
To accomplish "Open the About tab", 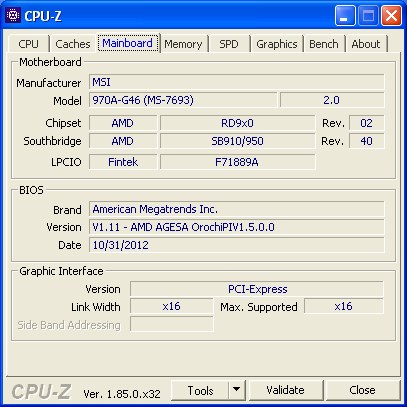I will click(x=366, y=44).
